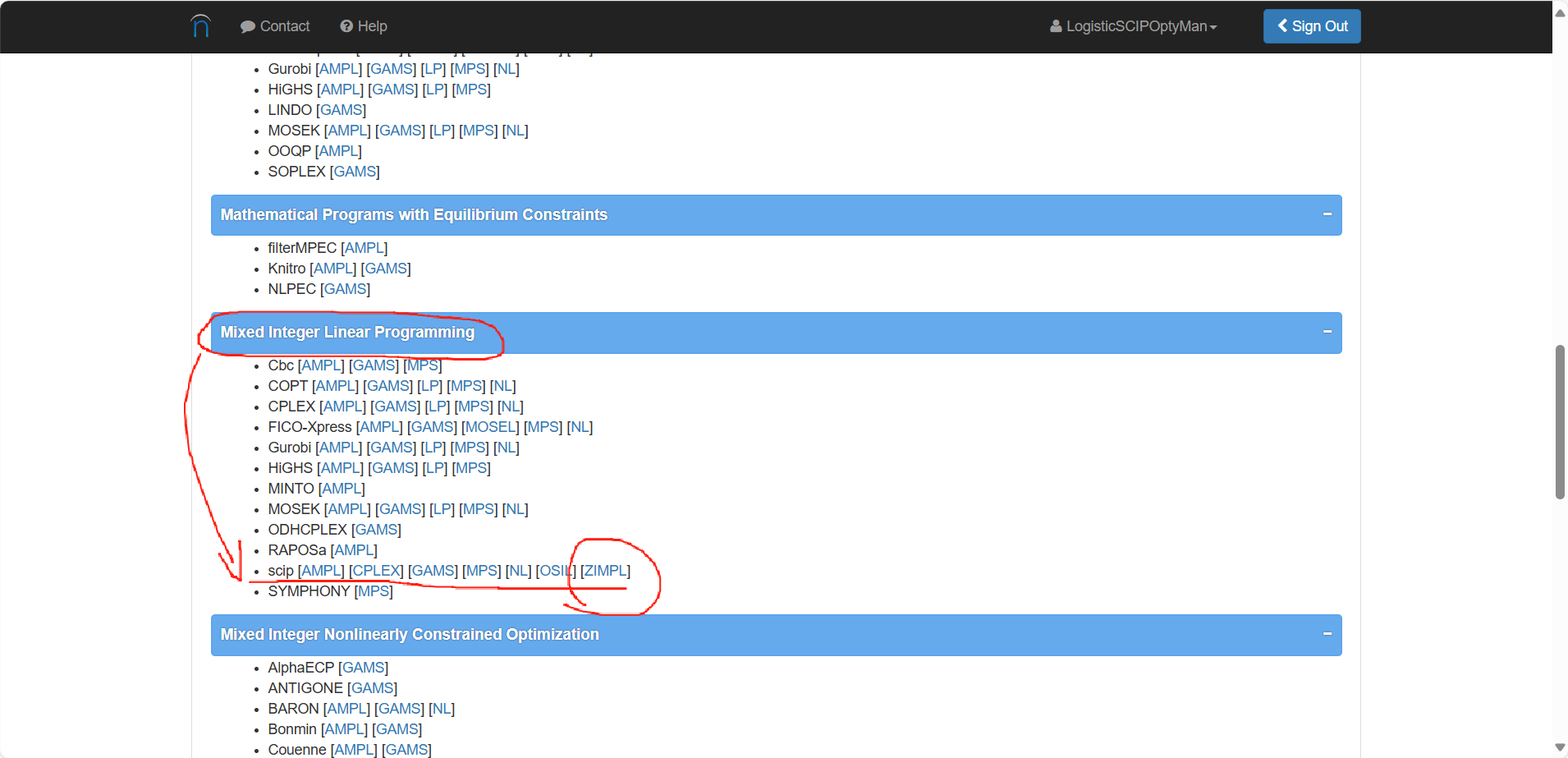Open the MINTO AMPL link
The image size is (1568, 758).
342,489
